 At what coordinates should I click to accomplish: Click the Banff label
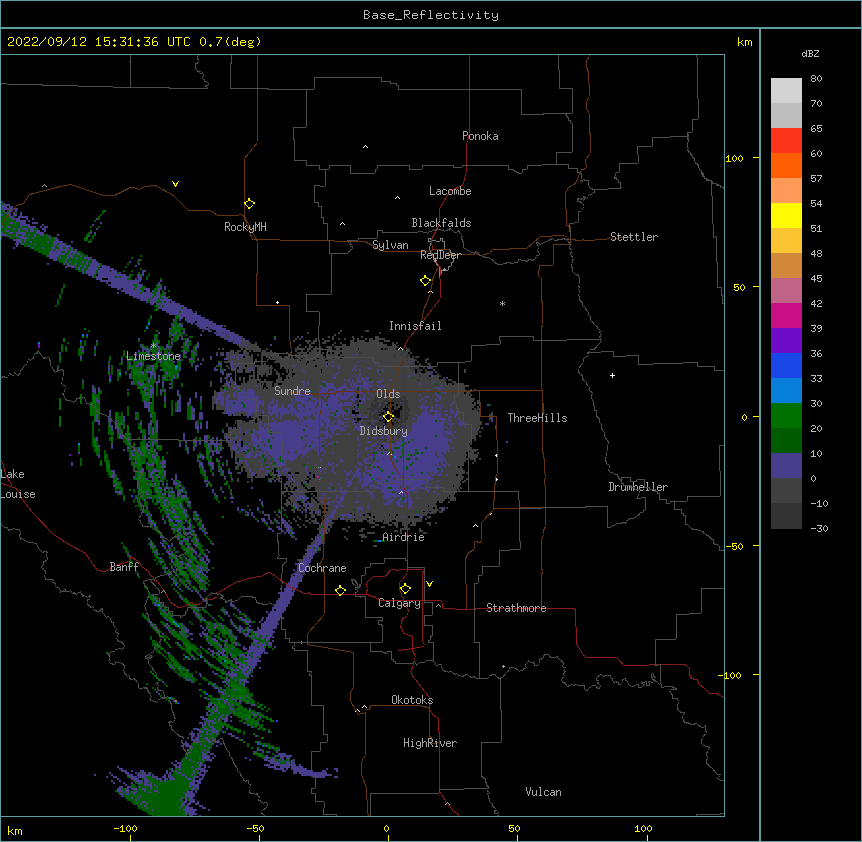[124, 567]
